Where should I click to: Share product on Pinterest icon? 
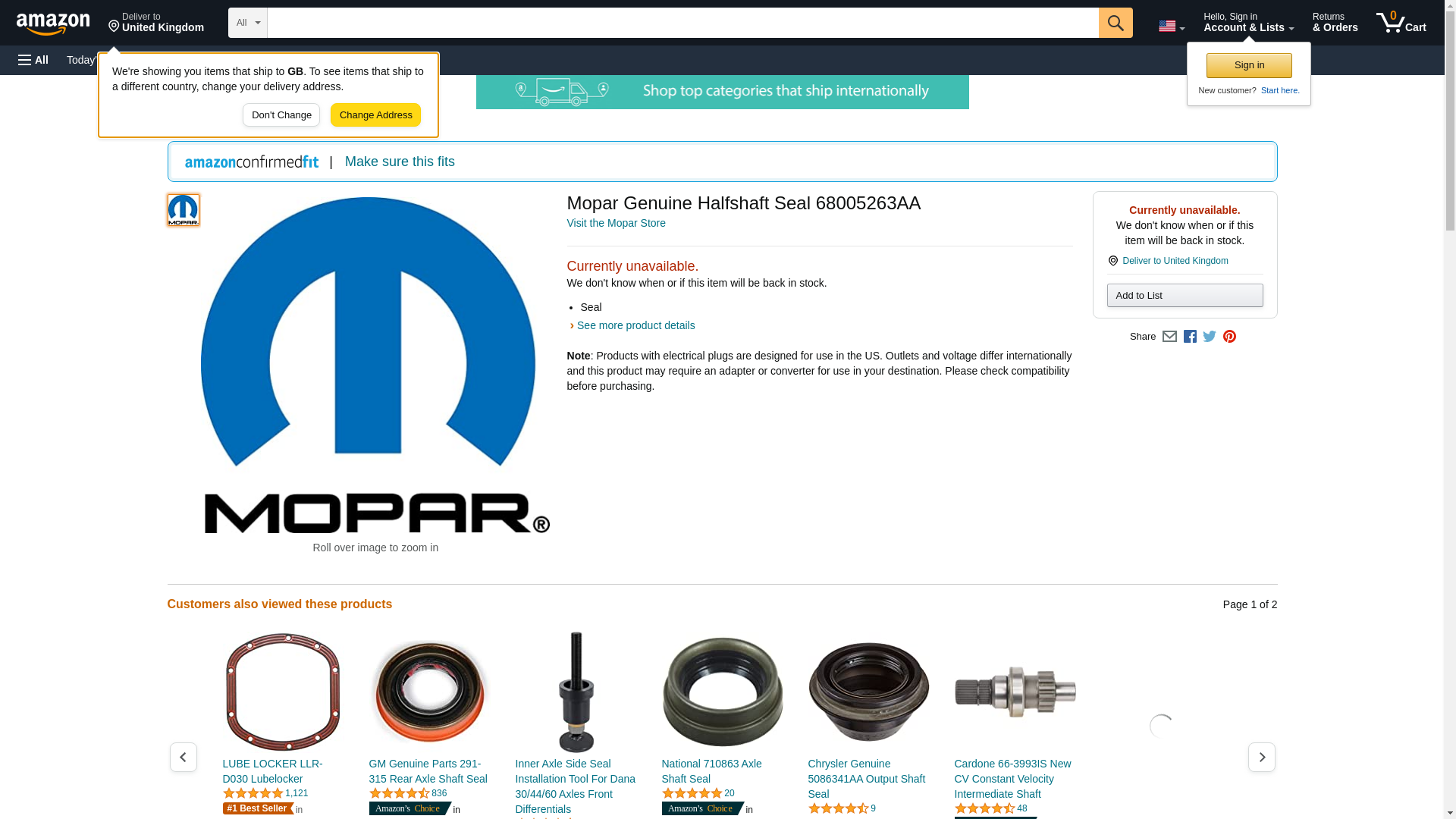[1229, 337]
